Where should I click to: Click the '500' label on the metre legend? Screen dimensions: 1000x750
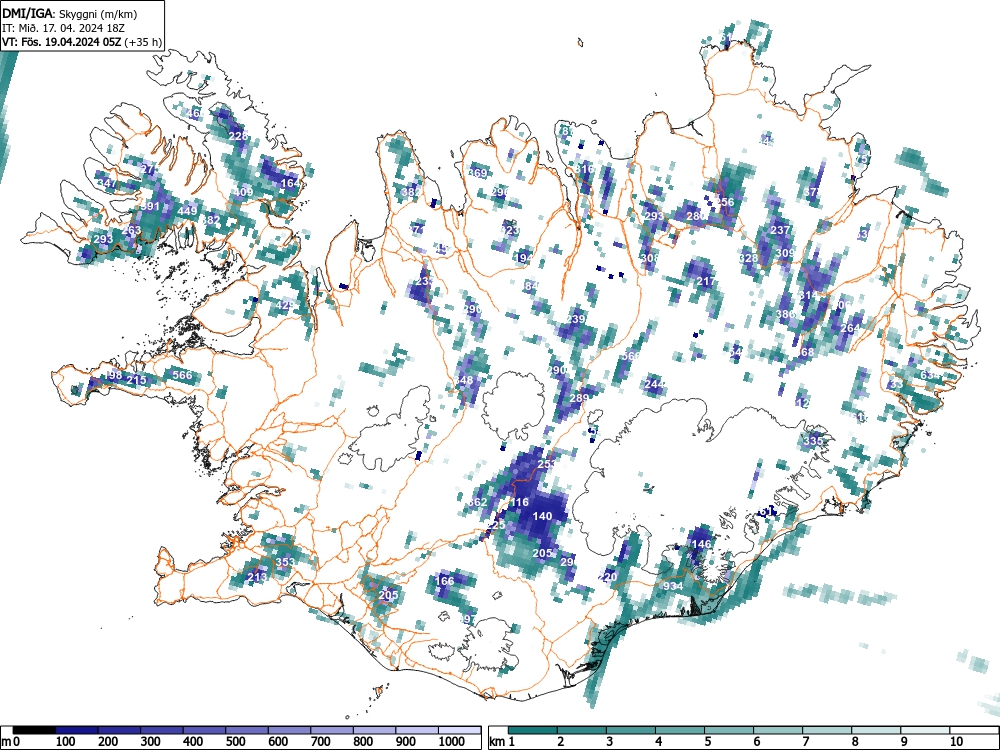pos(235,742)
